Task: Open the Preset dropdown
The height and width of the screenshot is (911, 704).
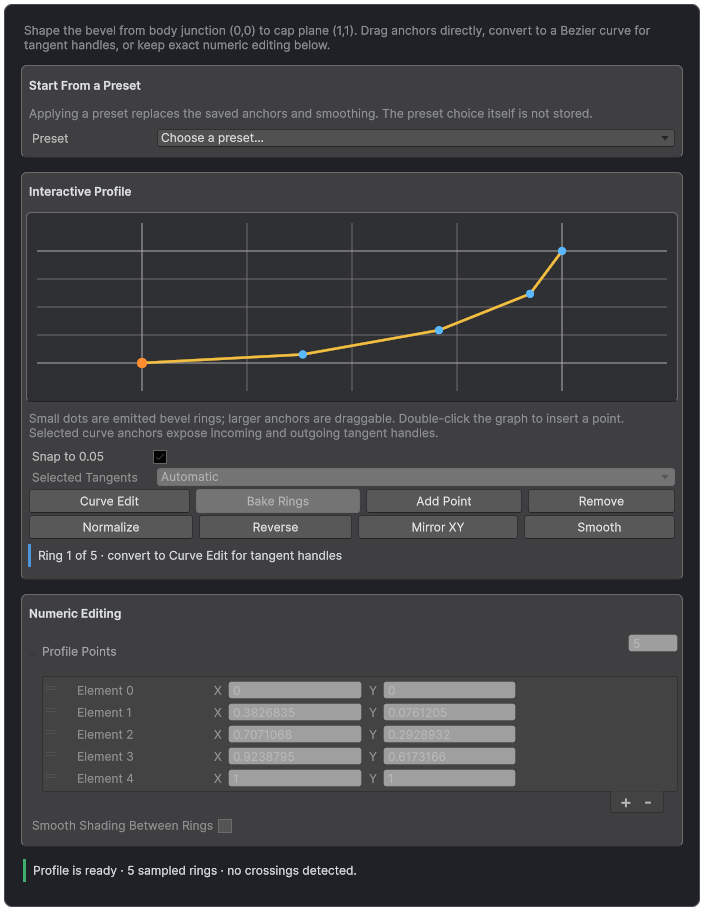Action: 415,138
